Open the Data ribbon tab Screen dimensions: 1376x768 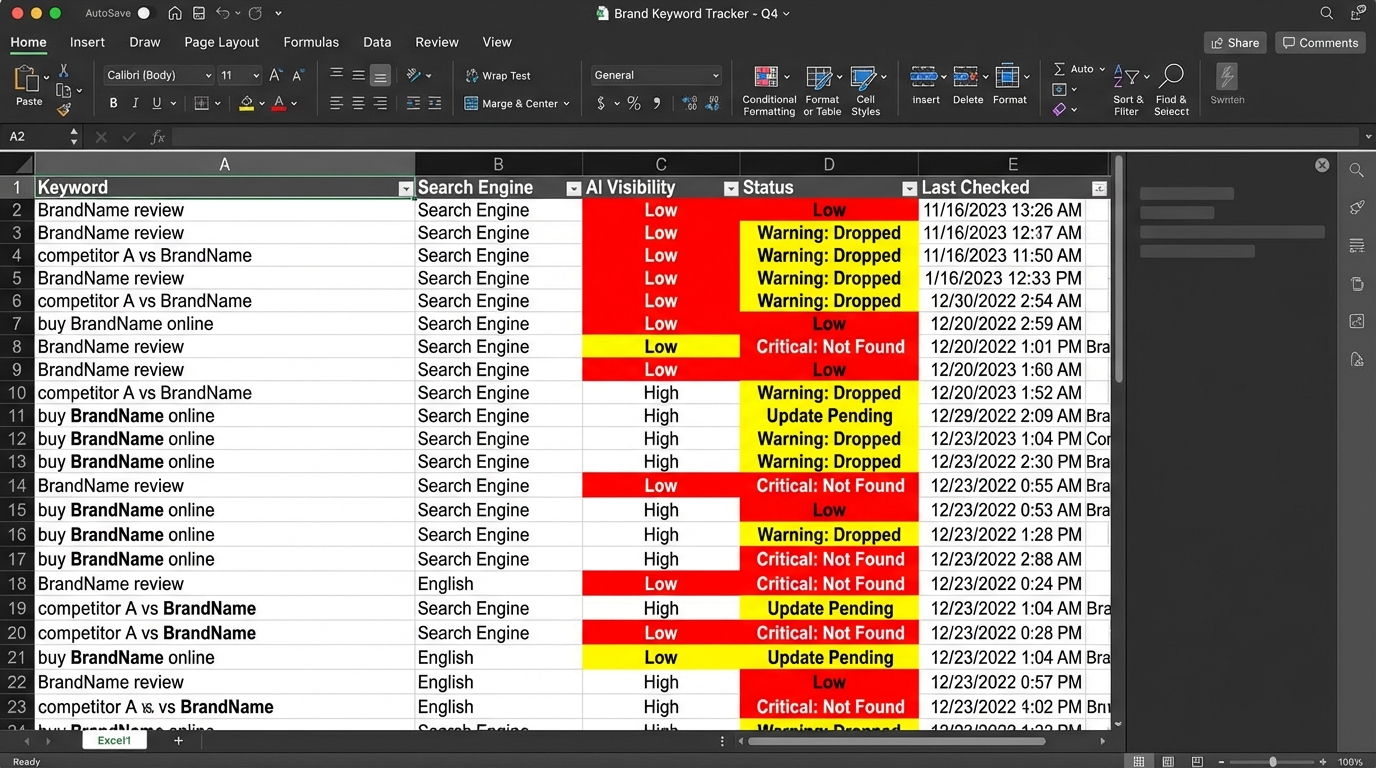(x=377, y=42)
